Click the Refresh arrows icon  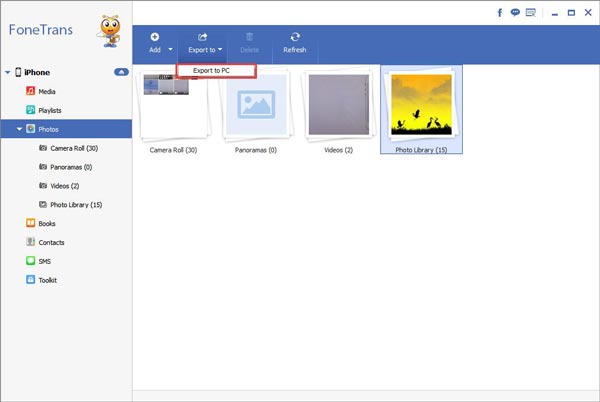(x=295, y=37)
